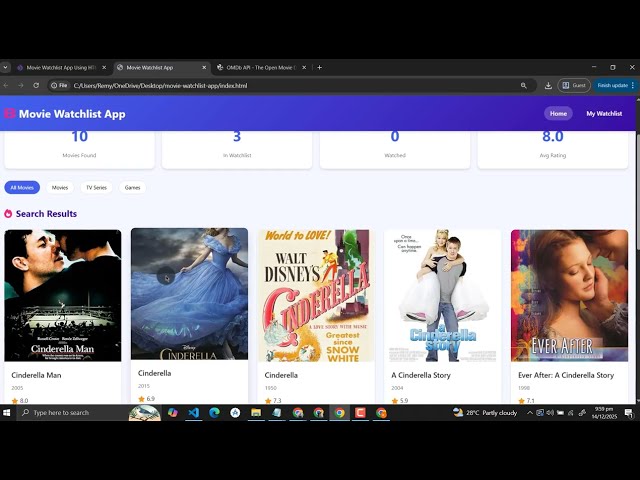Open the Walt Disney's Cinderella 1950 poster
The height and width of the screenshot is (480, 640).
316,296
